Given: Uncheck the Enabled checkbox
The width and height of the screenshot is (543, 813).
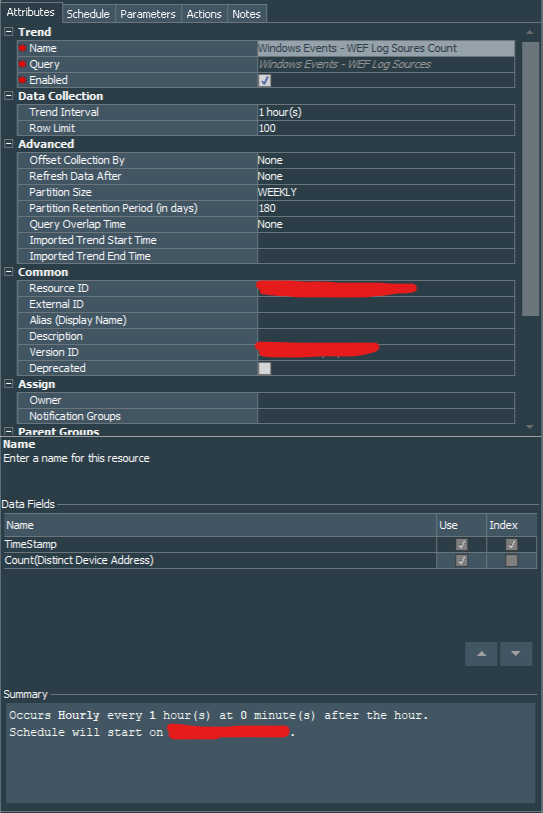Looking at the screenshot, I should coord(264,80).
